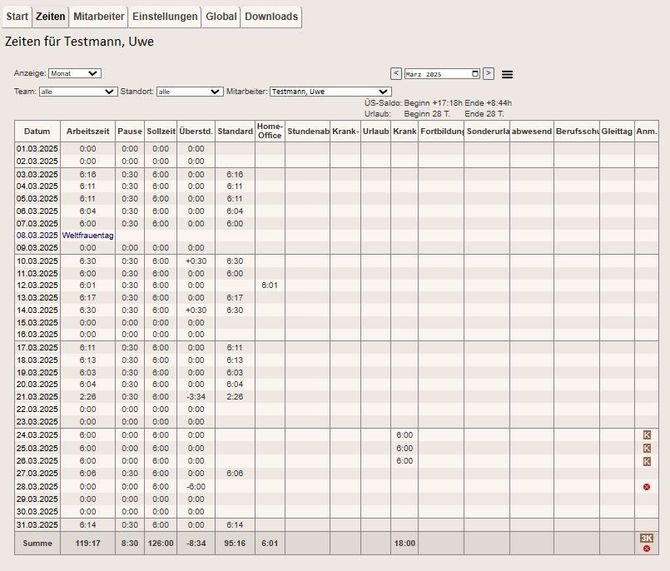Viewport: 670px width, 571px height.
Task: Click the Zeiten für Testmann, Uwe heading
Action: [79, 41]
